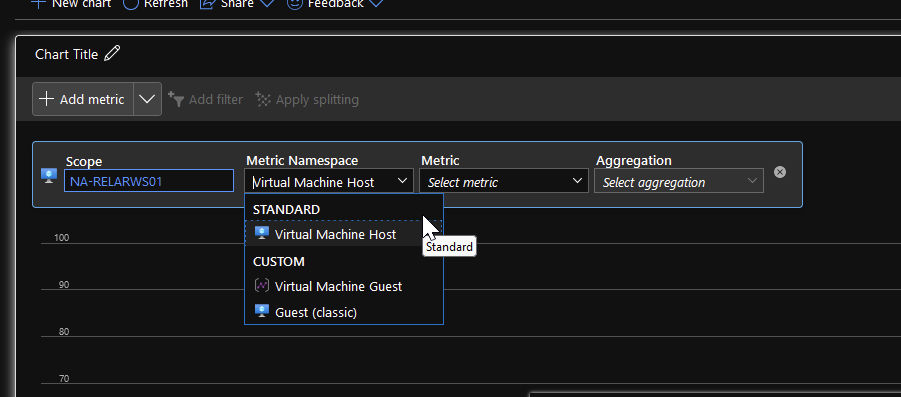Image resolution: width=901 pixels, height=397 pixels.
Task: Click the Guest (classic) monitor icon
Action: coord(262,311)
